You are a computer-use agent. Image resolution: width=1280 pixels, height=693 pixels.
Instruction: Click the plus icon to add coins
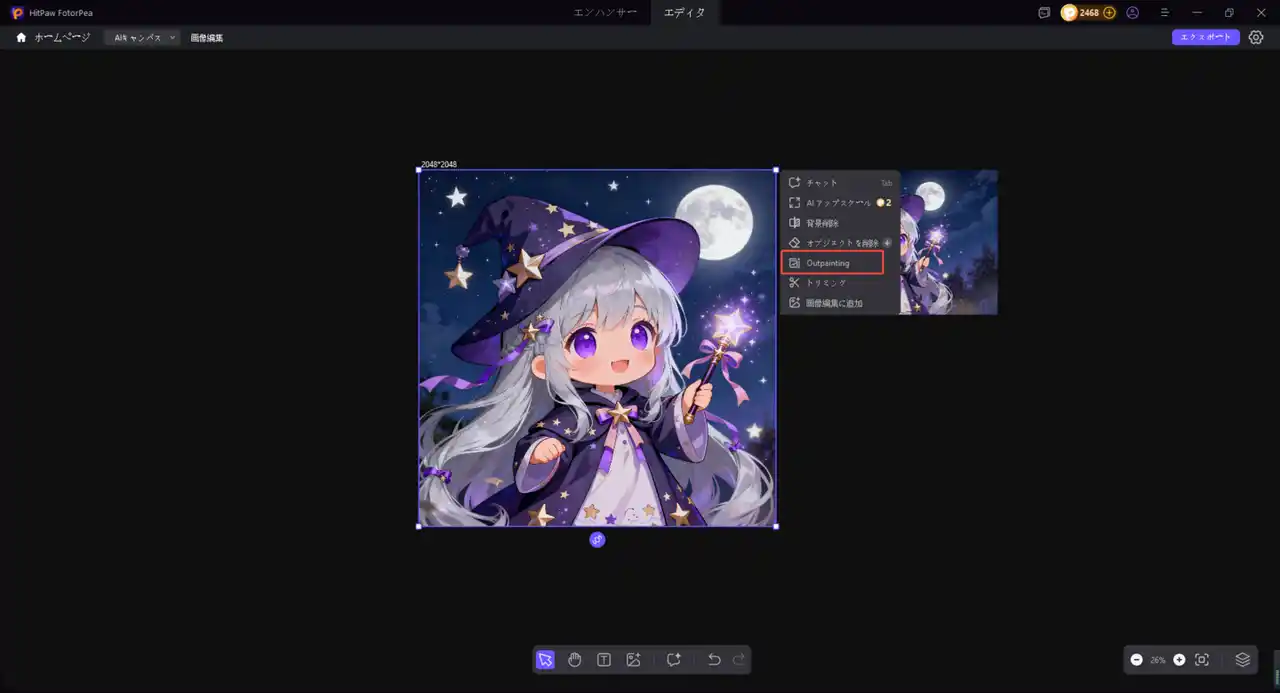click(1109, 13)
